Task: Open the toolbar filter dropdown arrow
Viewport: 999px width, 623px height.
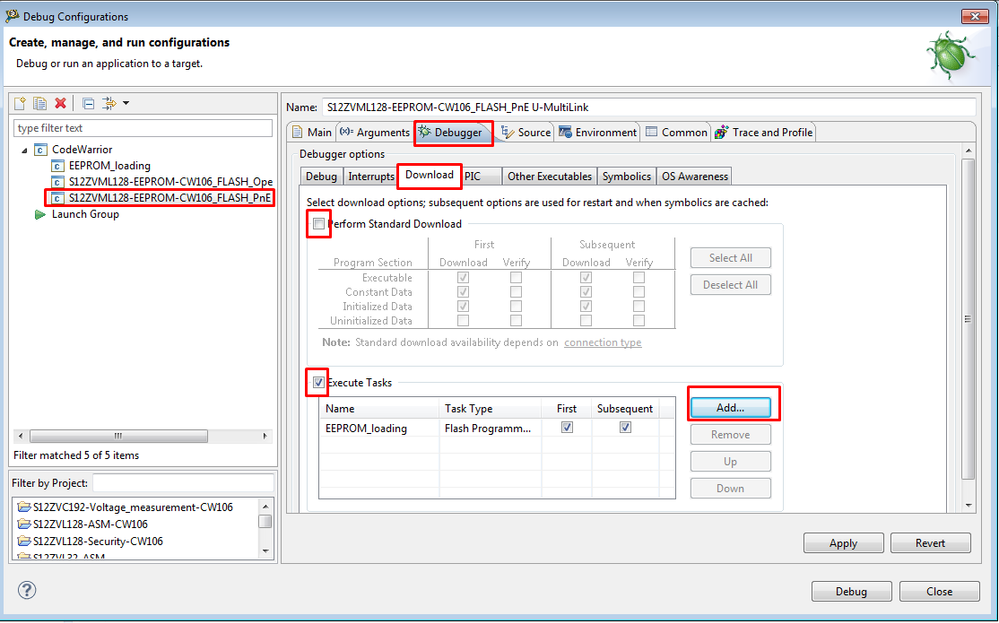Action: pyautogui.click(x=126, y=103)
